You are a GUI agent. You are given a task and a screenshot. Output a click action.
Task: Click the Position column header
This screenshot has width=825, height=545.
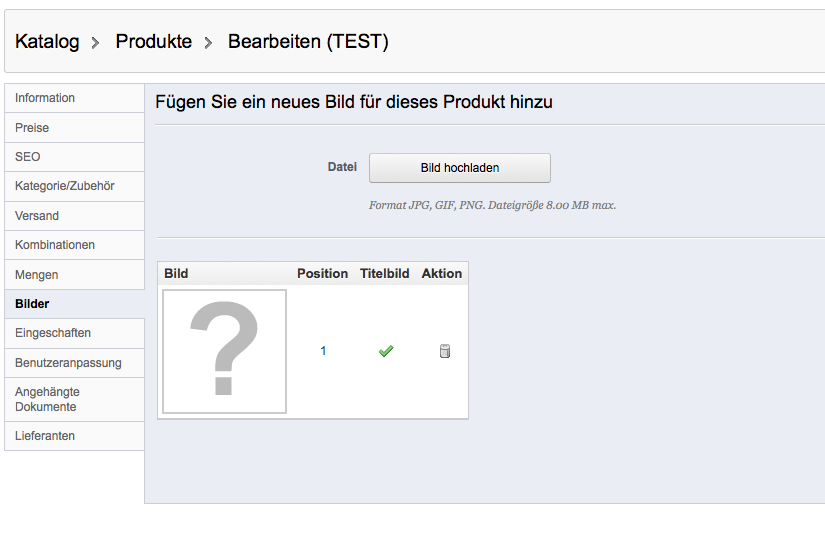[322, 273]
